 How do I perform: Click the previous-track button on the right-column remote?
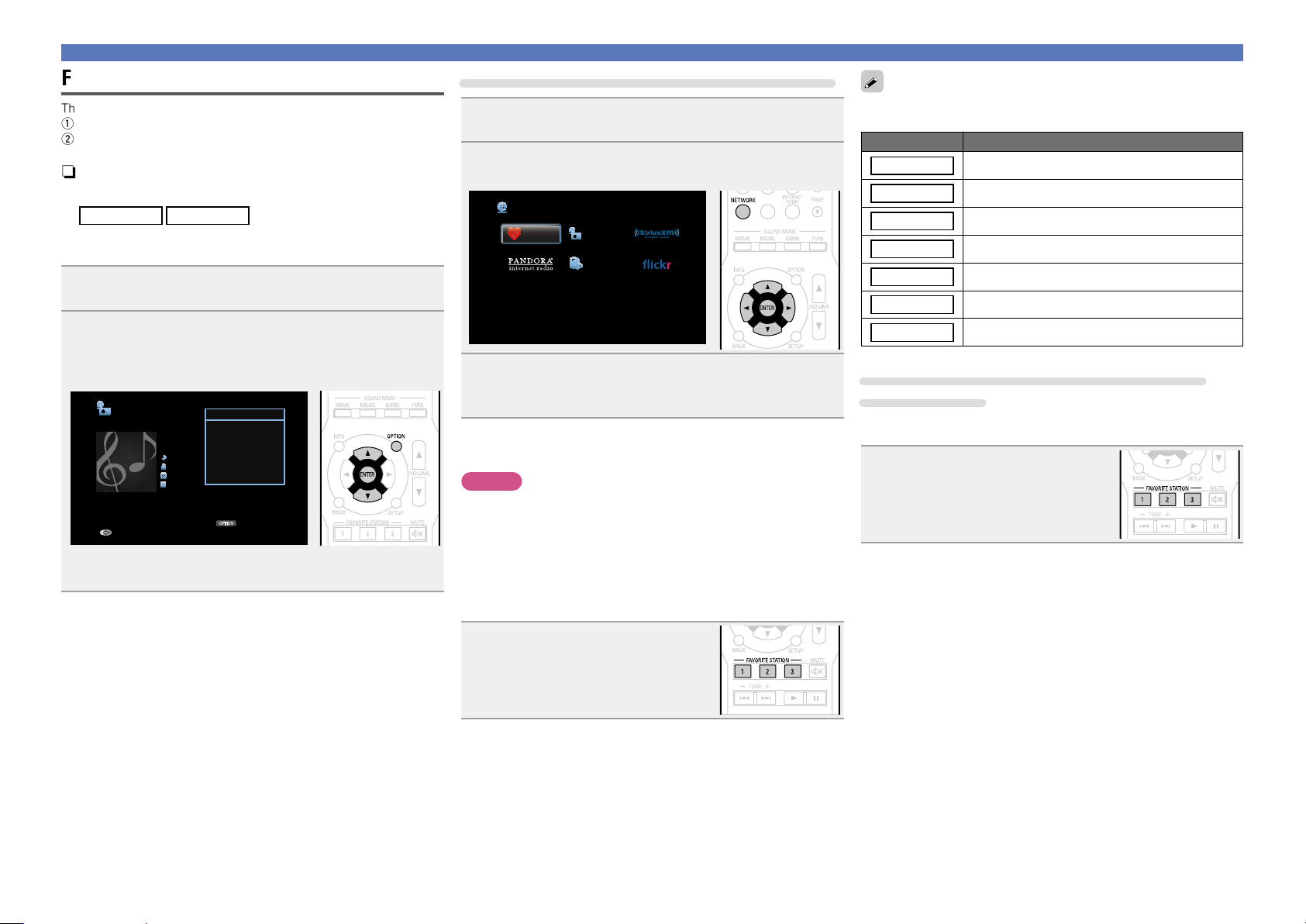[x=1145, y=526]
